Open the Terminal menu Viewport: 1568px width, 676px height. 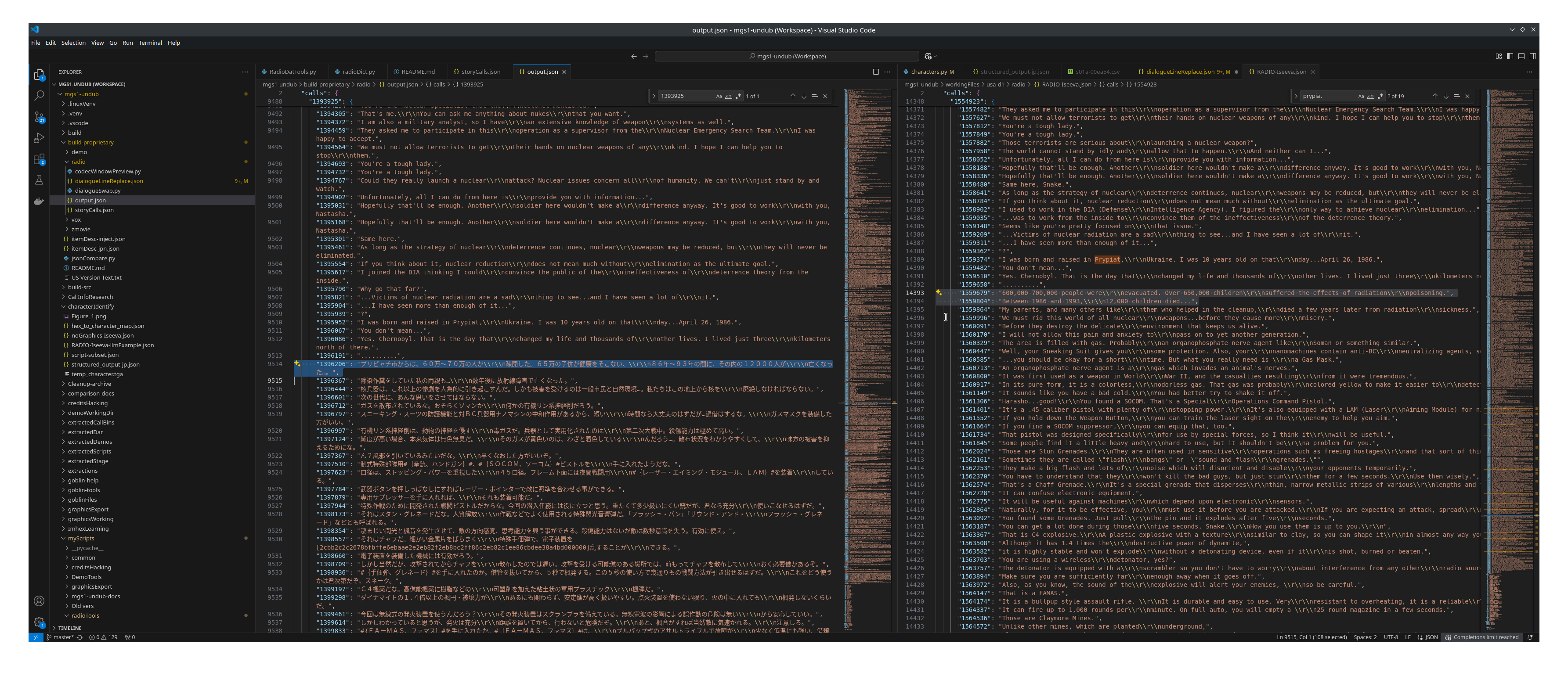pyautogui.click(x=150, y=43)
